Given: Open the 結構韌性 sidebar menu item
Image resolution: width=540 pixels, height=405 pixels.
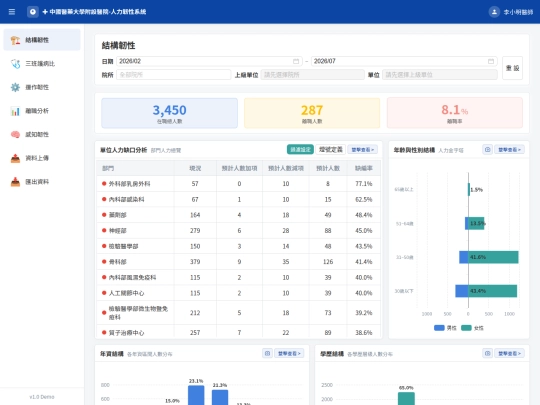Looking at the screenshot, I should click(x=42, y=40).
